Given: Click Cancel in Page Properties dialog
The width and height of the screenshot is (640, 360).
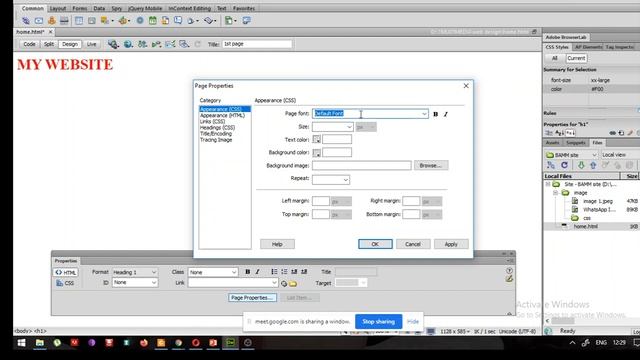Looking at the screenshot, I should click(x=413, y=244).
